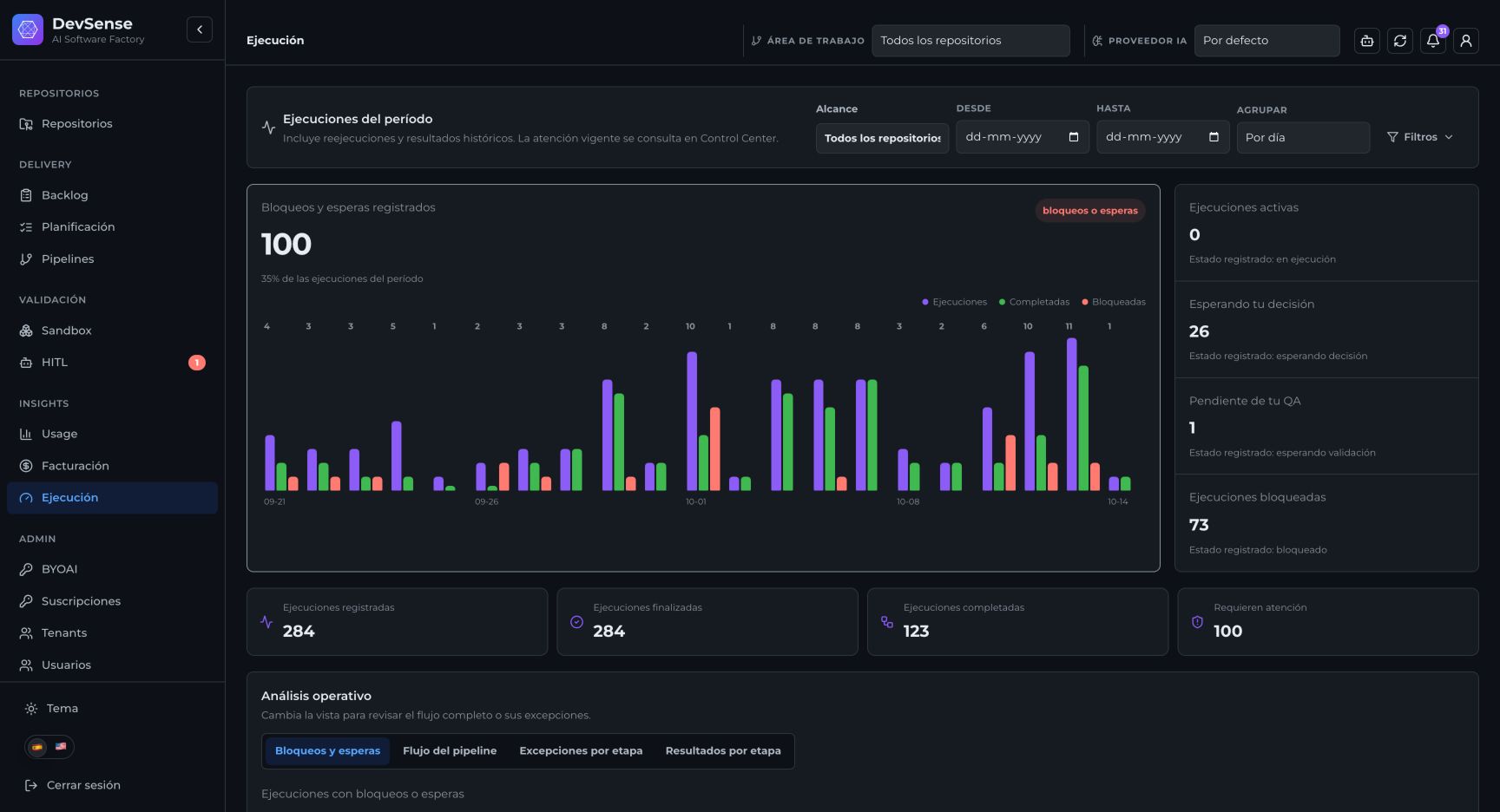Viewport: 1500px width, 812px height.
Task: Open the Ejecuciones bloqueadas 73 card
Action: [1326, 523]
